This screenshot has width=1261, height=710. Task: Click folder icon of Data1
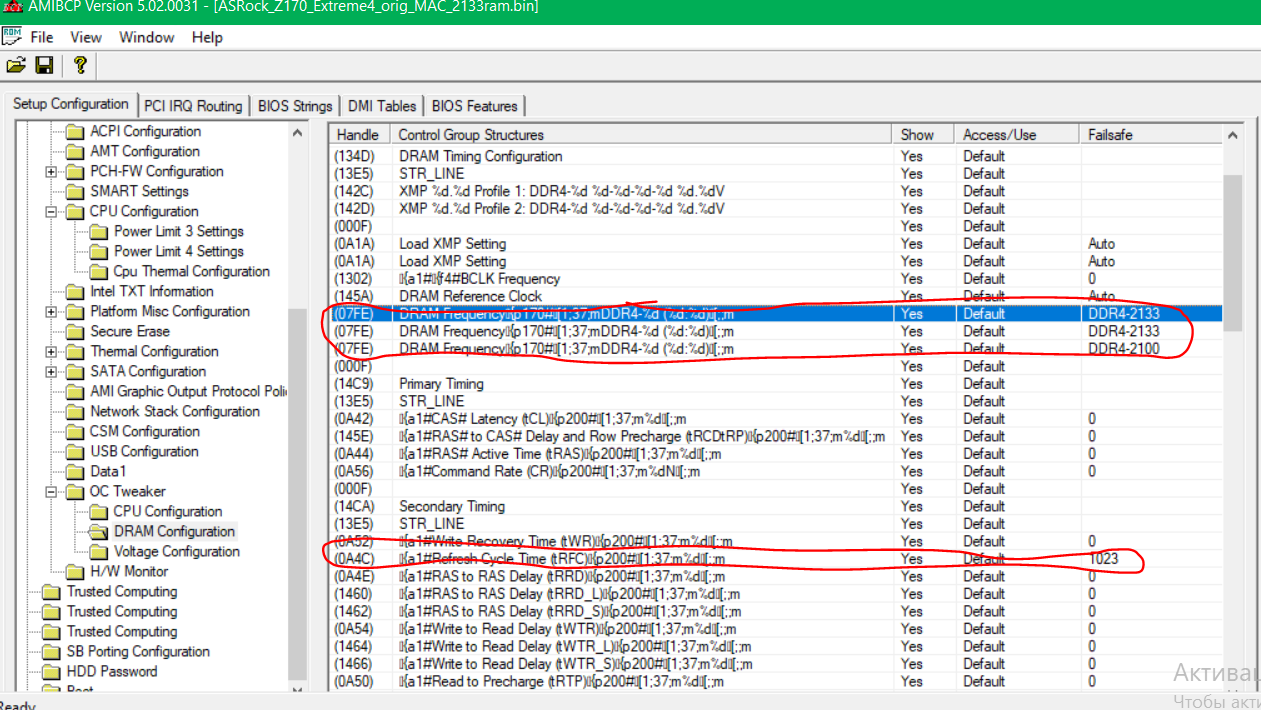click(x=76, y=471)
